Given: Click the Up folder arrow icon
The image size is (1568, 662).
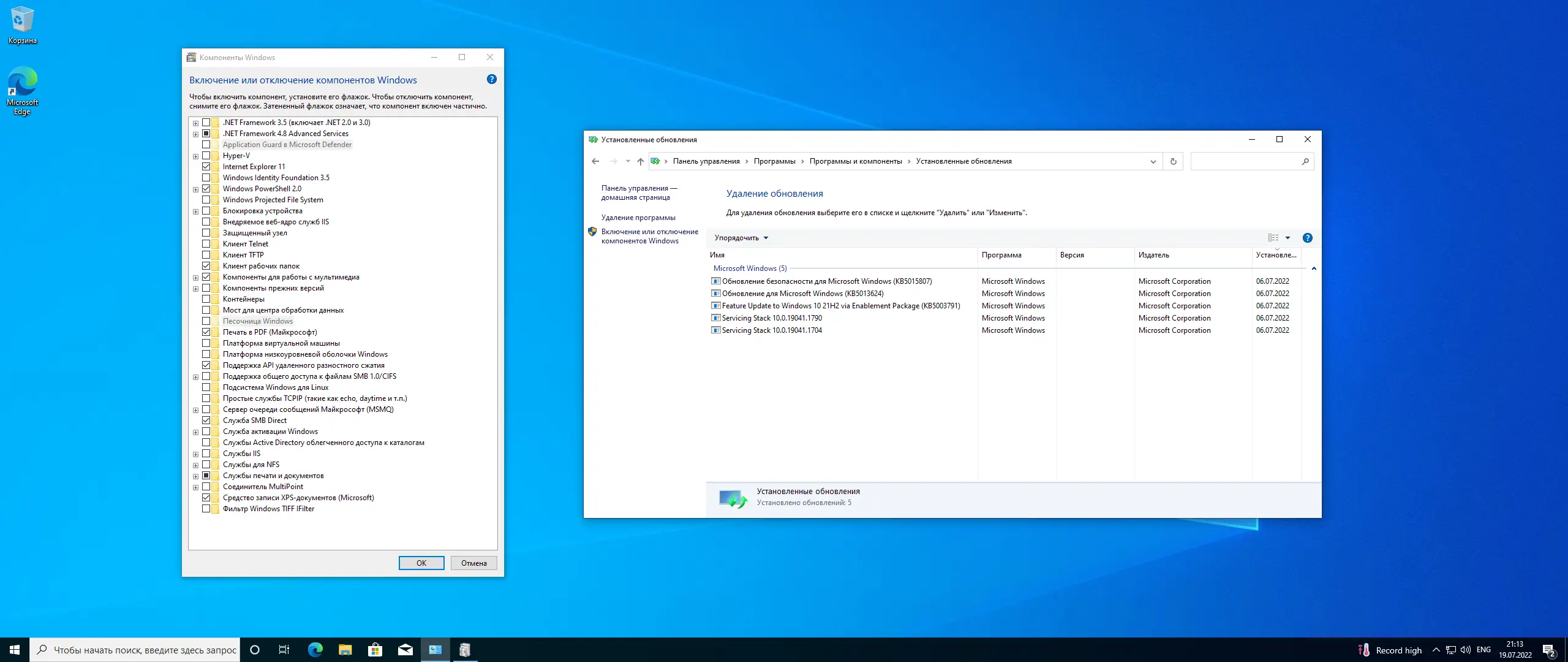Looking at the screenshot, I should (x=640, y=162).
